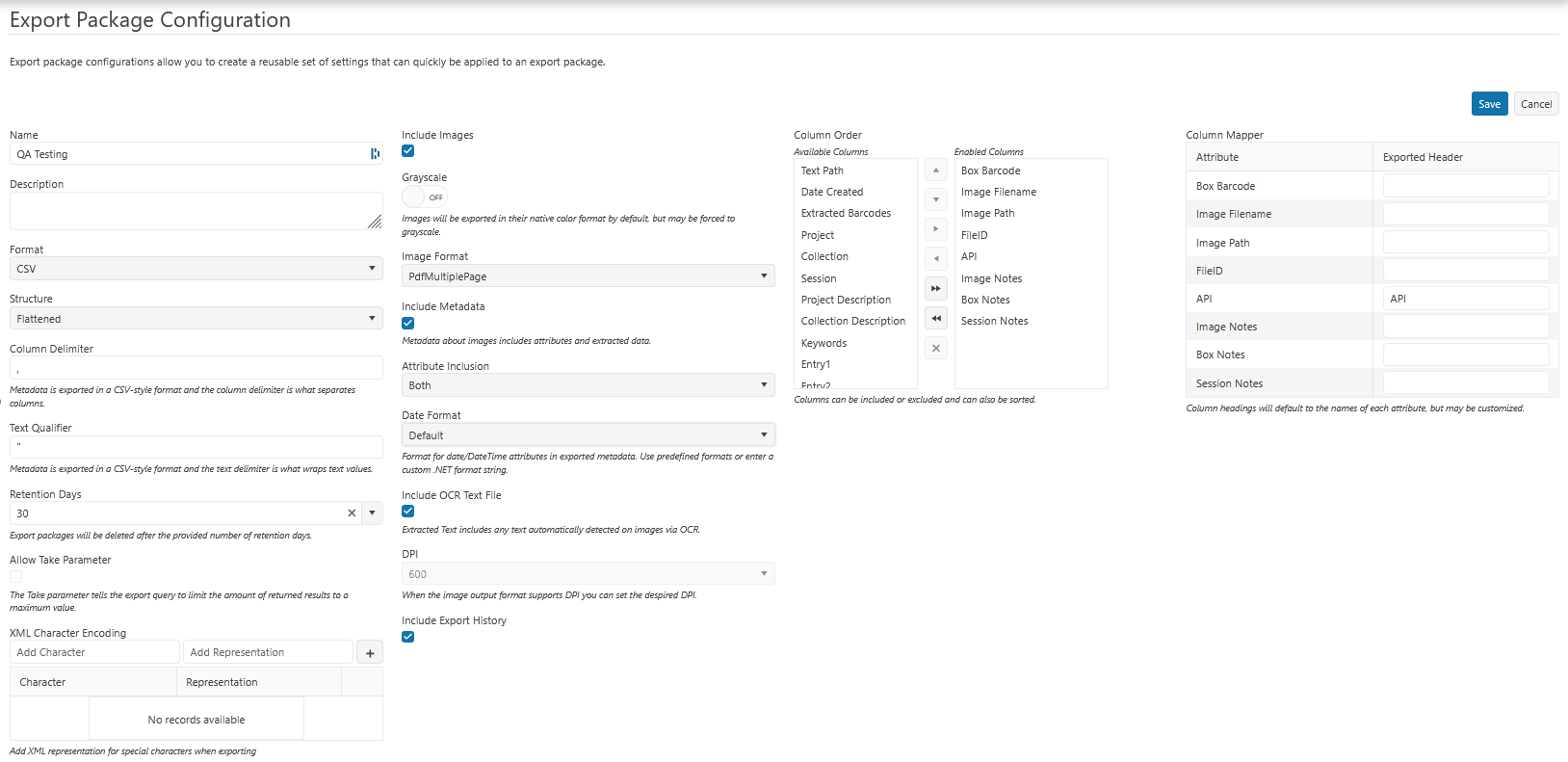Add XML character encoding with plus button

pyautogui.click(x=370, y=653)
